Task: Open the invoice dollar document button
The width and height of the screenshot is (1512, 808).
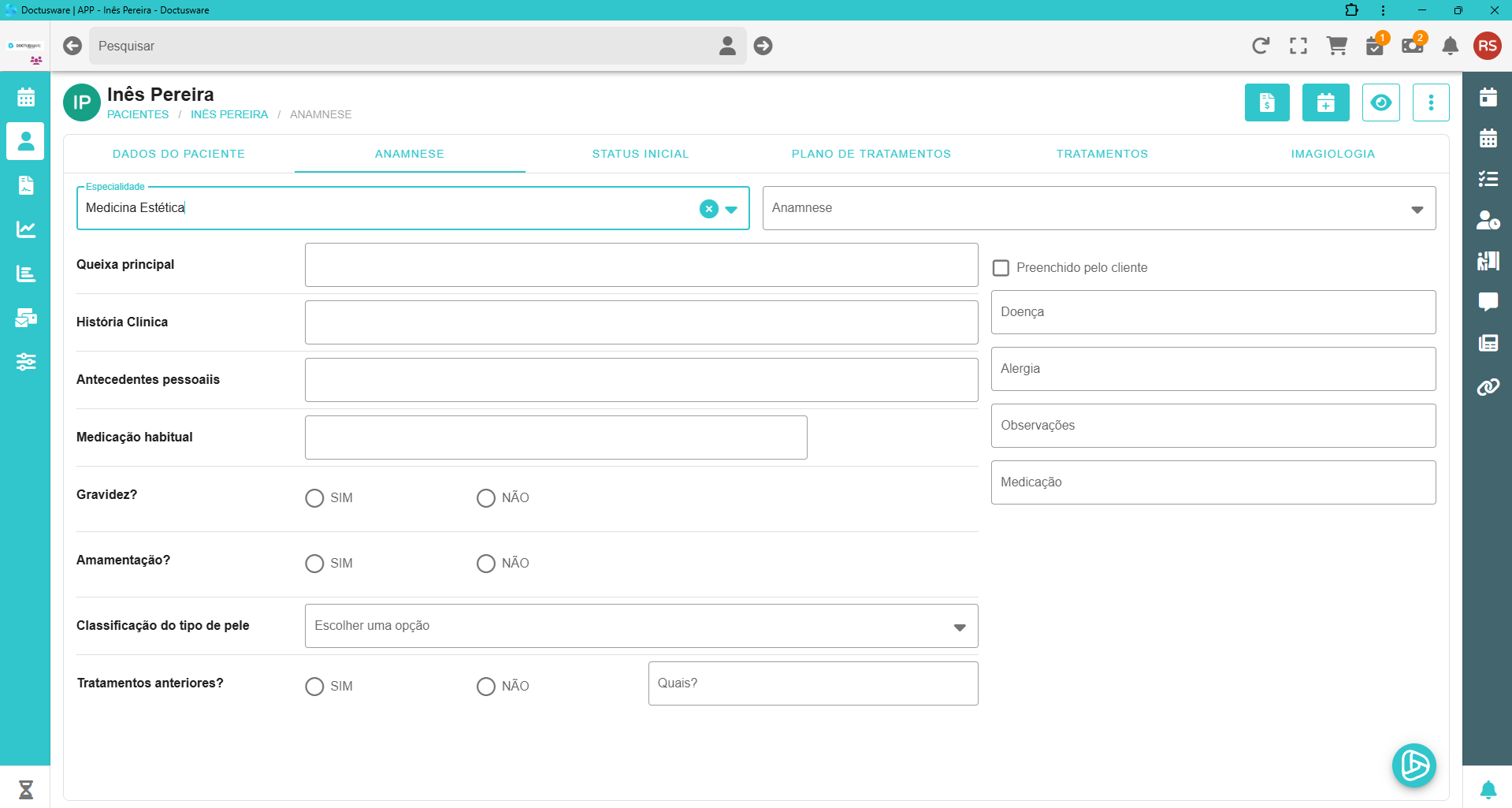Action: [1267, 102]
